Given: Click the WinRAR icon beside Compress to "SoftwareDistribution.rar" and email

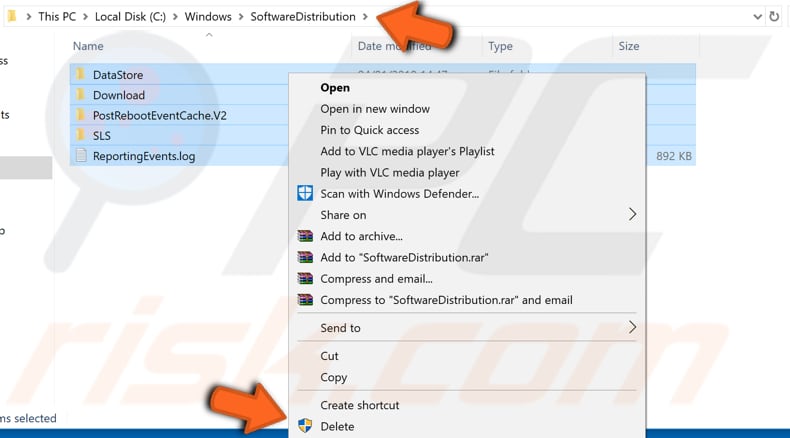Looking at the screenshot, I should (305, 300).
